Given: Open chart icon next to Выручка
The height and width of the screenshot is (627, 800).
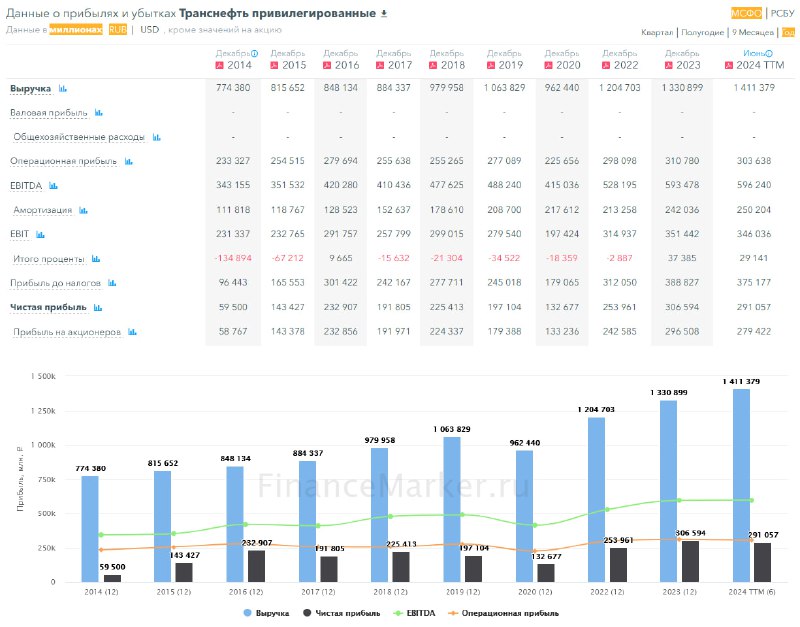Looking at the screenshot, I should tap(63, 88).
